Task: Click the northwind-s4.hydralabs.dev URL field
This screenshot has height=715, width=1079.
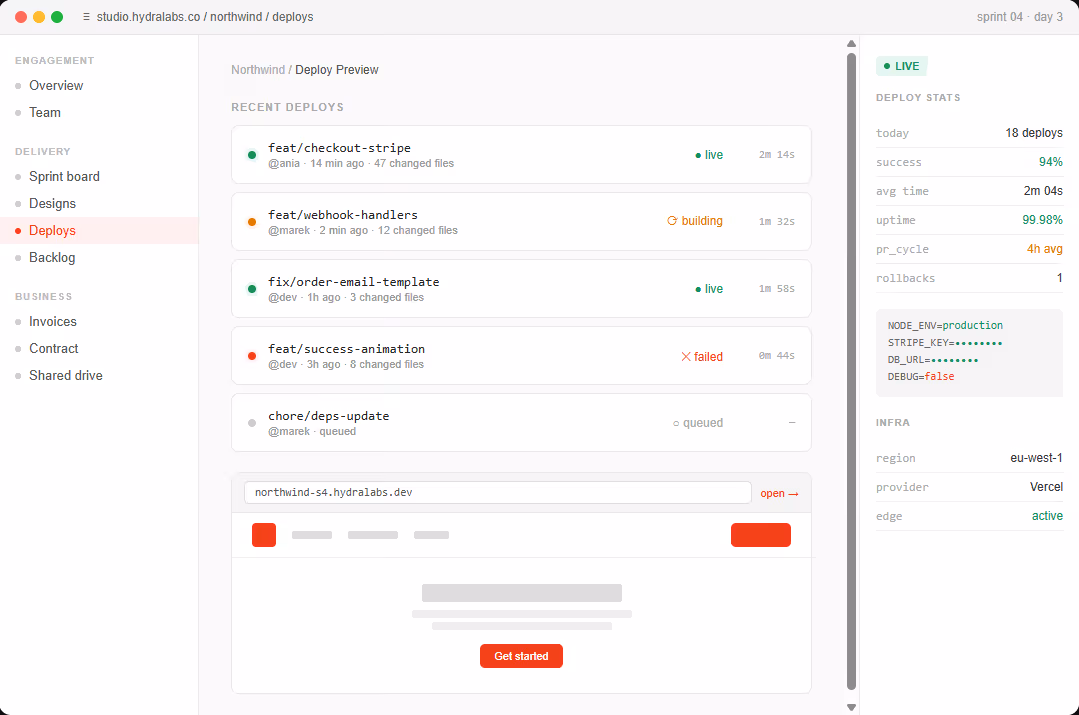Action: pyautogui.click(x=498, y=492)
